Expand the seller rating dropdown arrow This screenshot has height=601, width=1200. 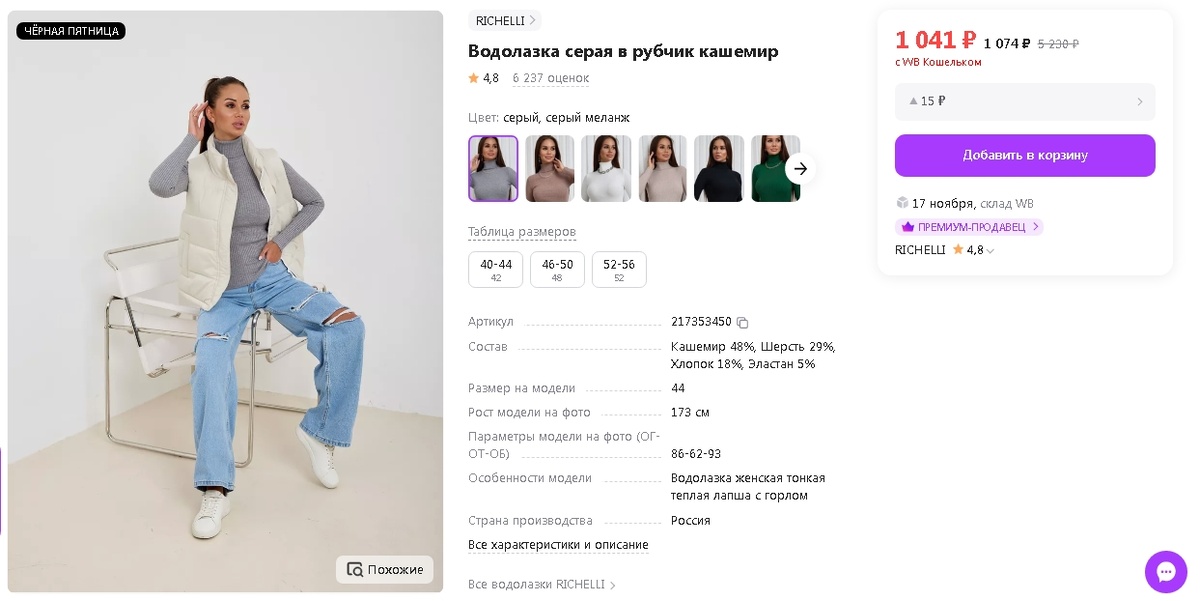coord(989,250)
